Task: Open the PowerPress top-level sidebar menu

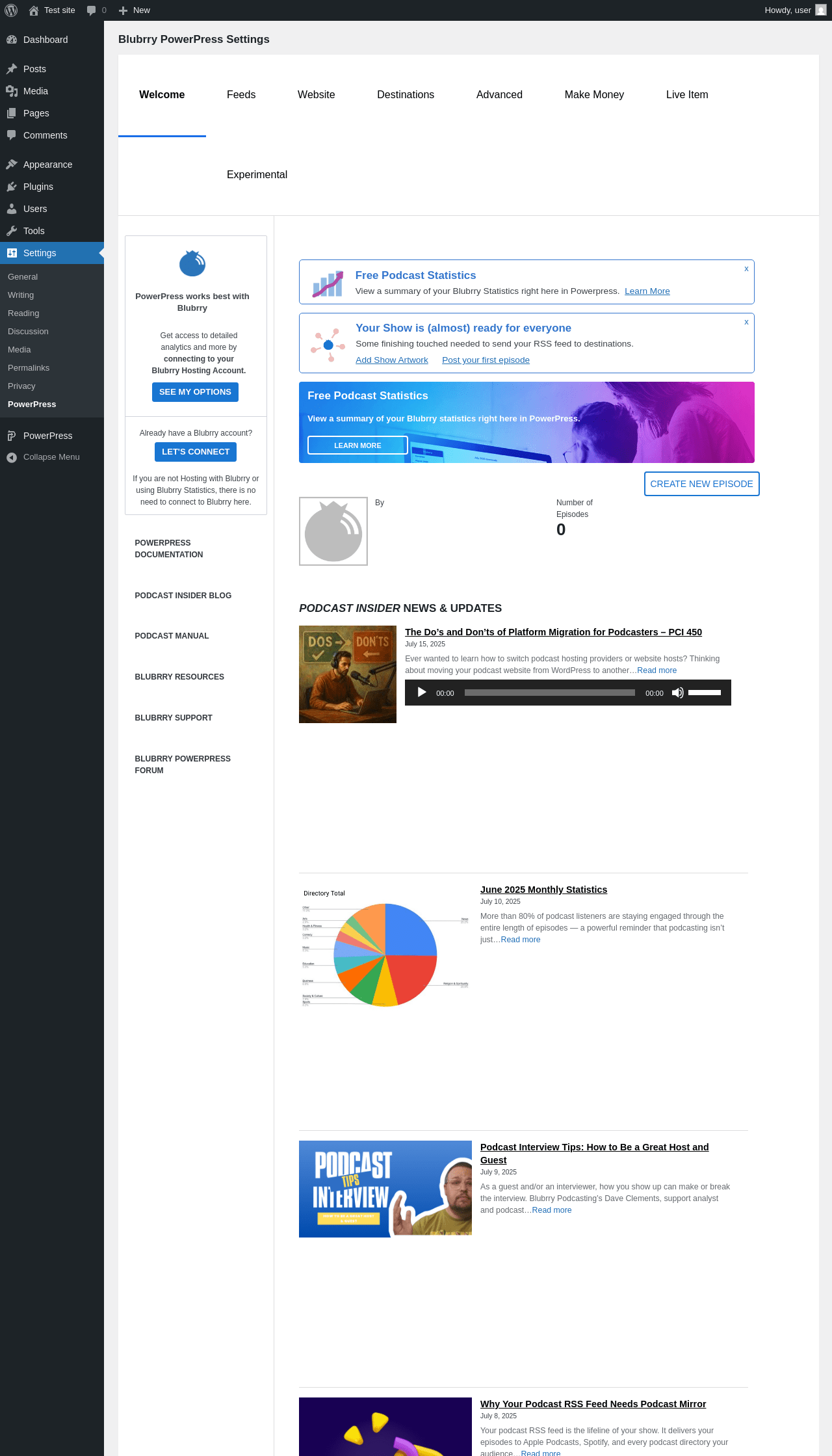Action: point(52,436)
